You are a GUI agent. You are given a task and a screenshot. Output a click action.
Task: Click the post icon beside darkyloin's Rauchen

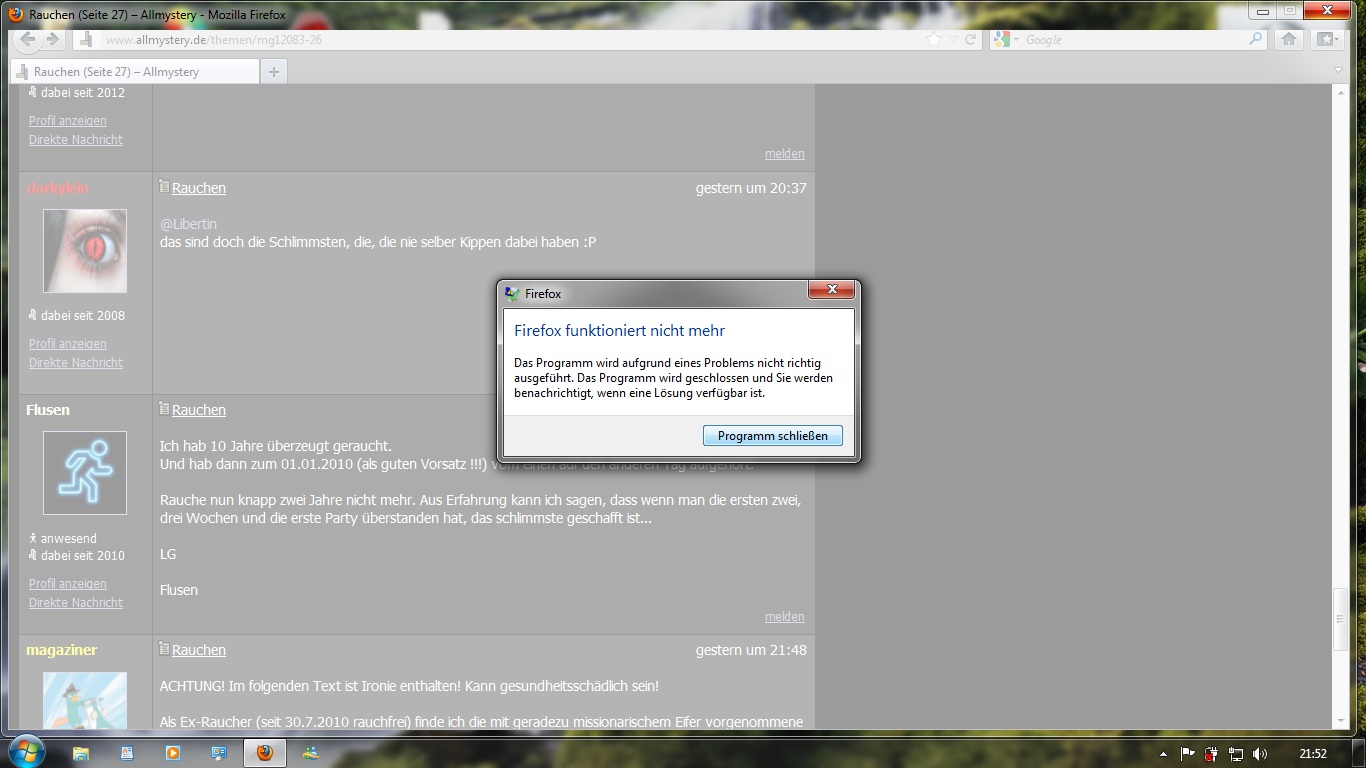pyautogui.click(x=165, y=186)
